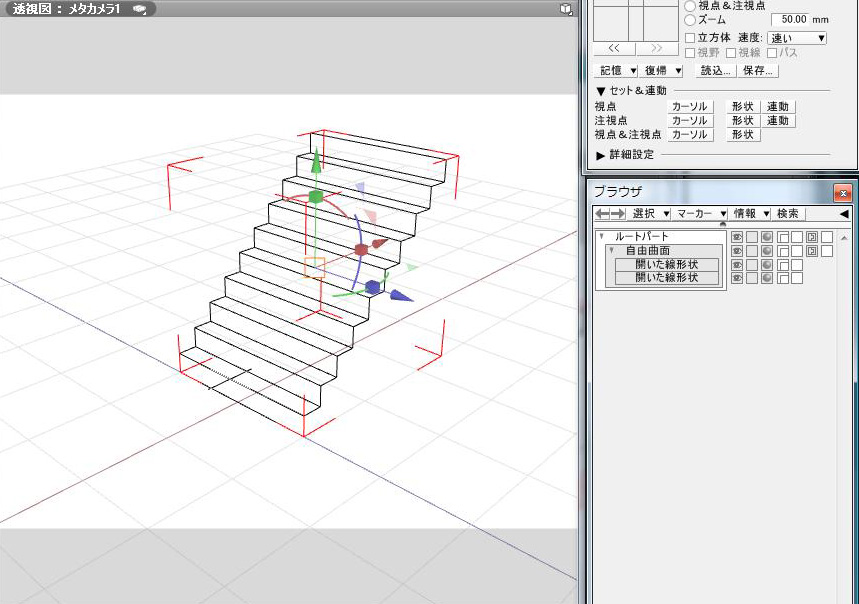Open the 復帰 dropdown
859x604 pixels.
[x=661, y=71]
